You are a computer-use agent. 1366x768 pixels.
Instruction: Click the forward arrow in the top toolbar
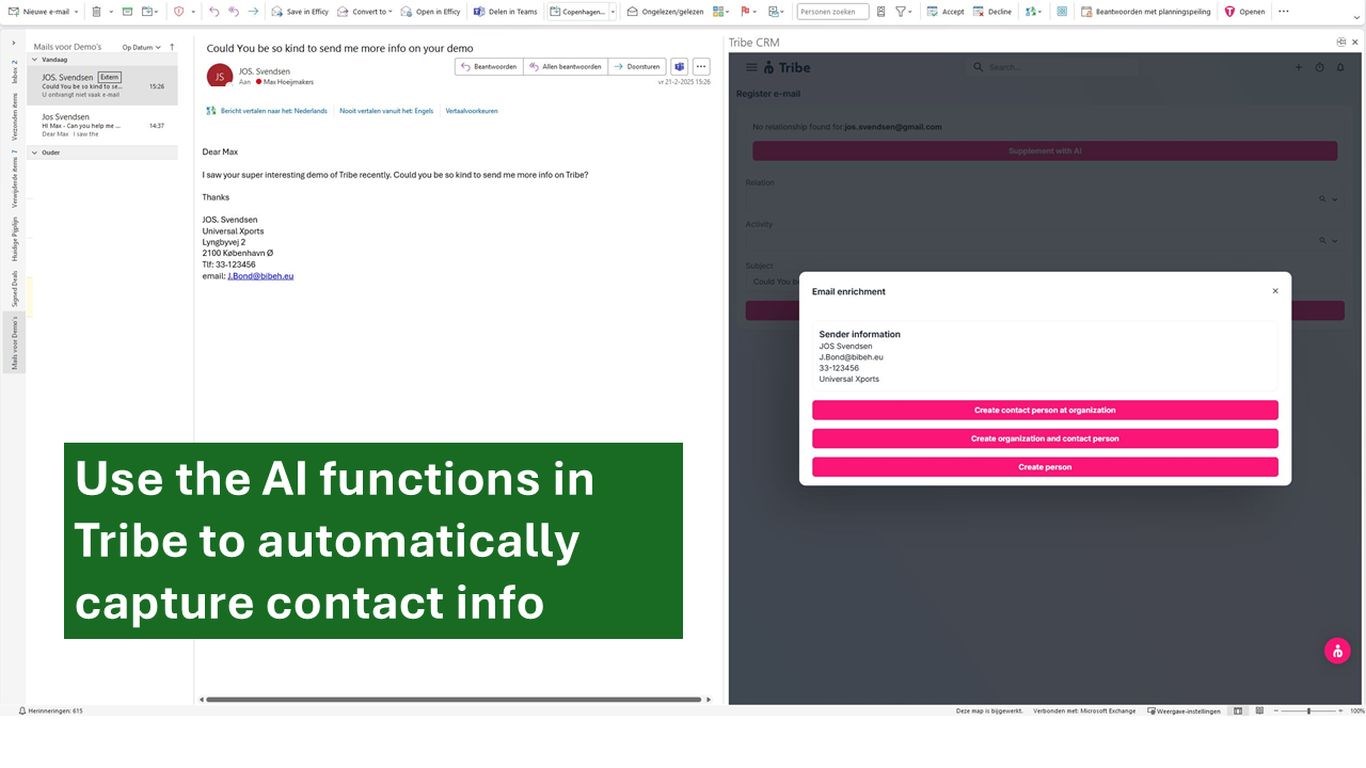coord(253,12)
